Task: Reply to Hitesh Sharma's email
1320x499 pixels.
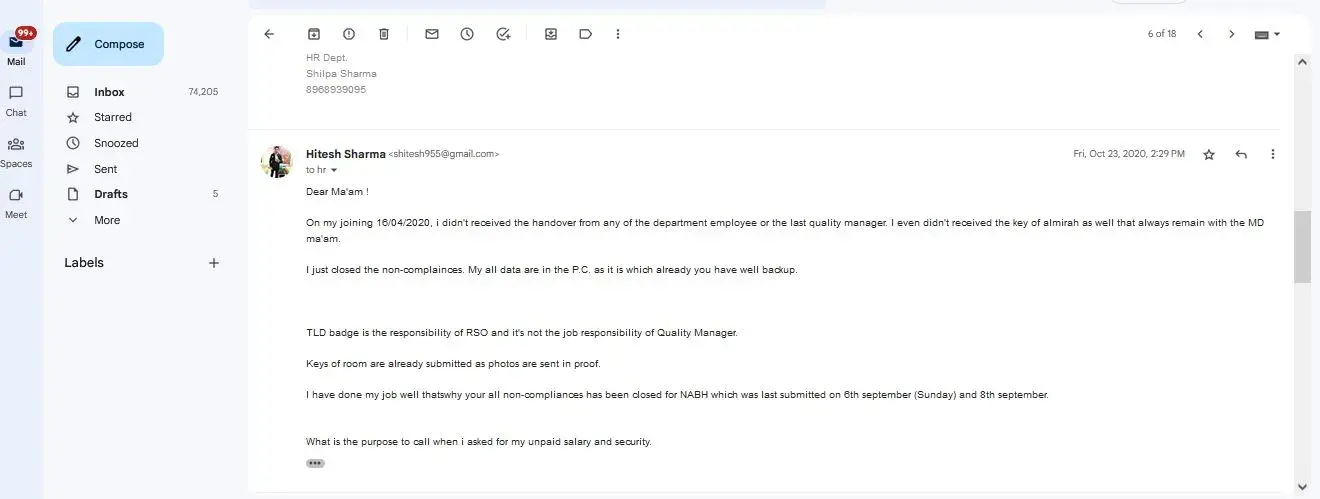Action: 1241,154
